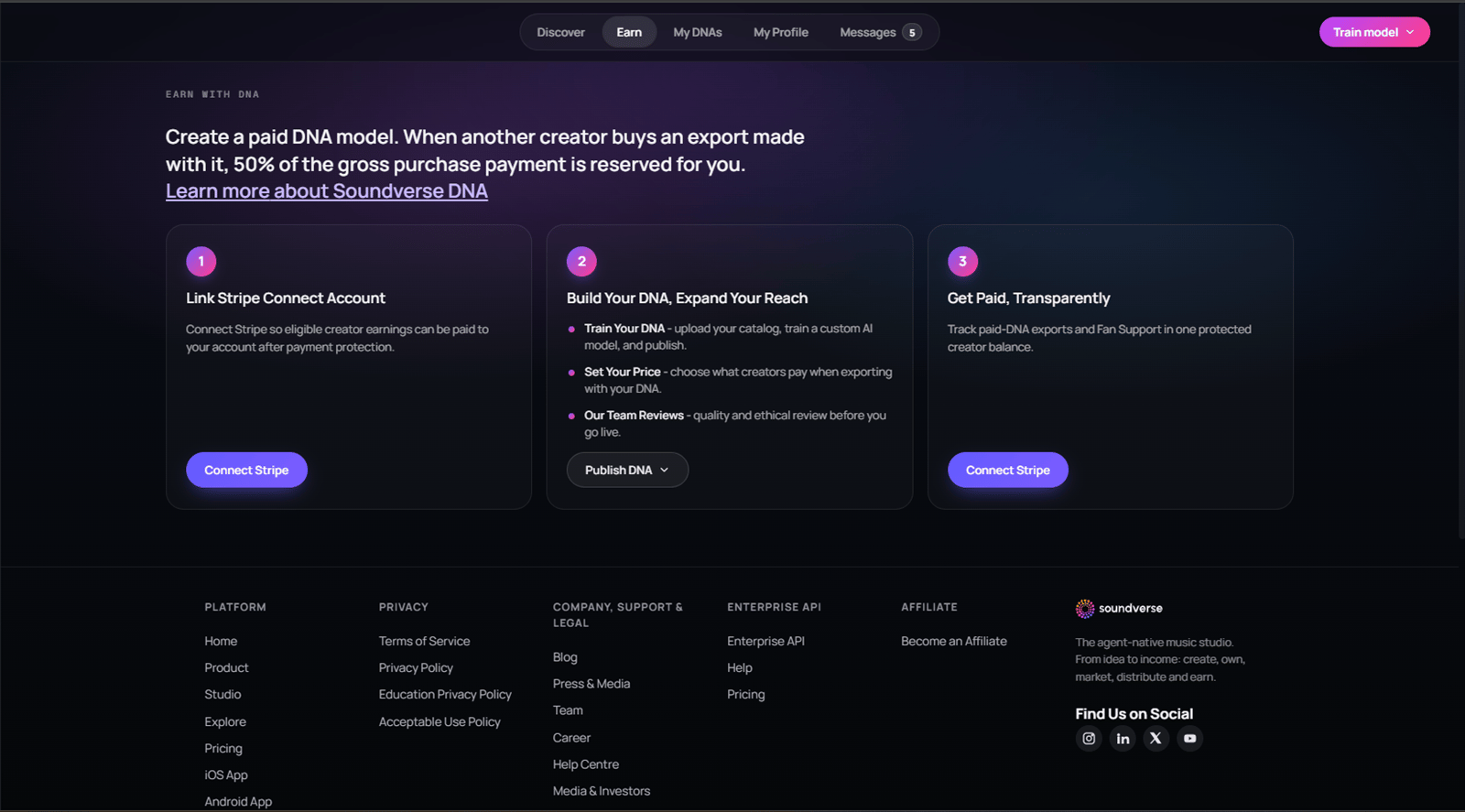Viewport: 1465px width, 812px height.
Task: Open the Career footer link
Action: pos(571,738)
